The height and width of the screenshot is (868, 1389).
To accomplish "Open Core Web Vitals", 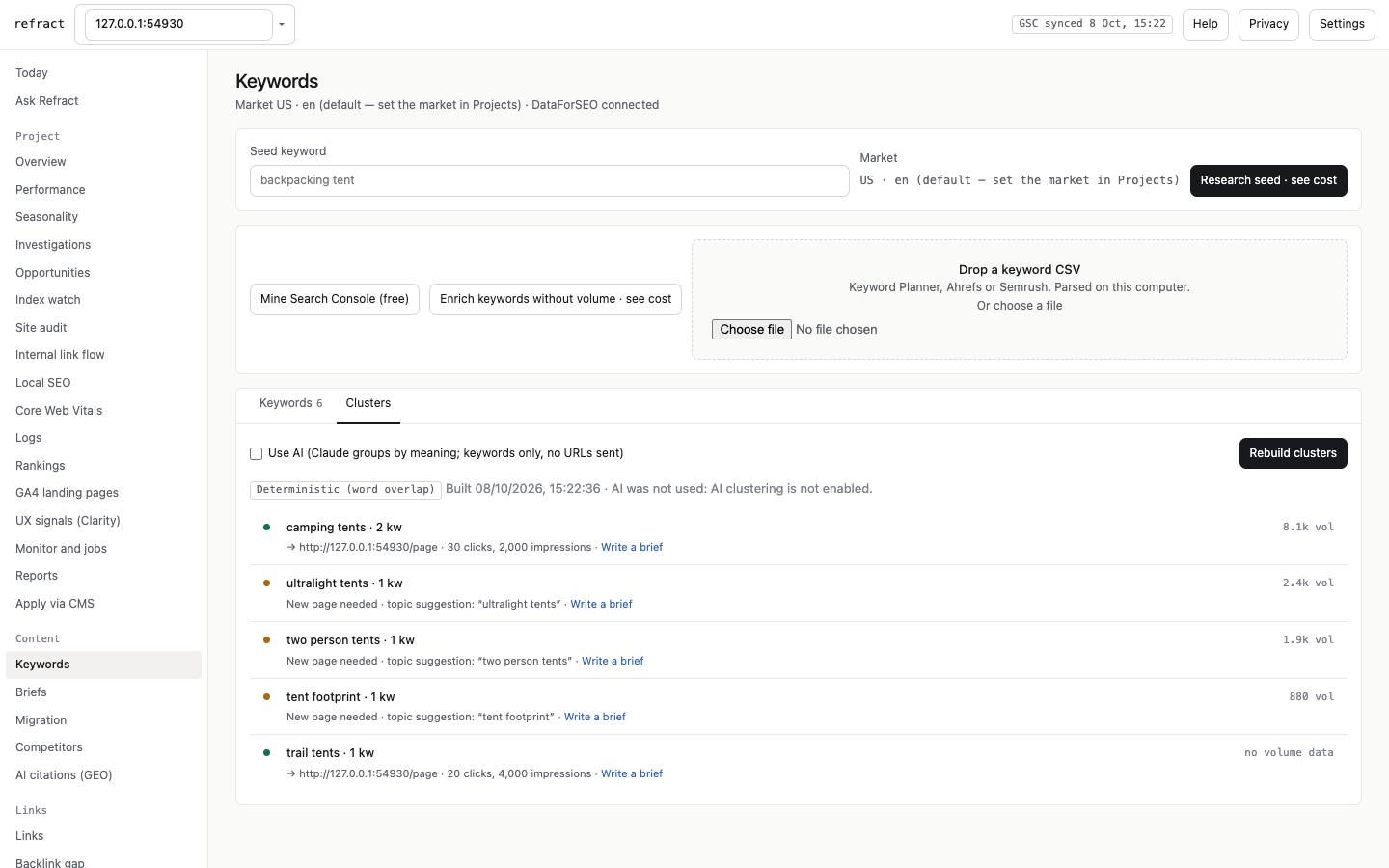I will 103,411.
